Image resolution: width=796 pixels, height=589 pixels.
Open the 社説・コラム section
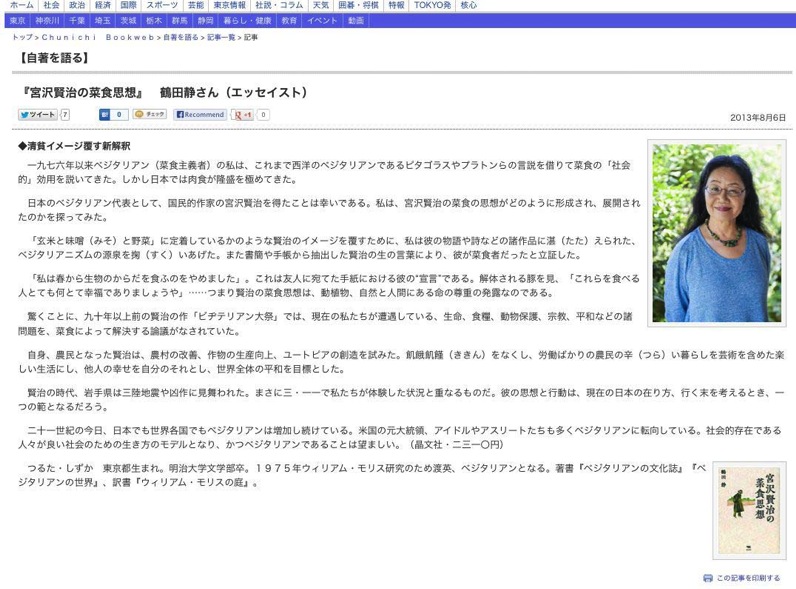279,5
